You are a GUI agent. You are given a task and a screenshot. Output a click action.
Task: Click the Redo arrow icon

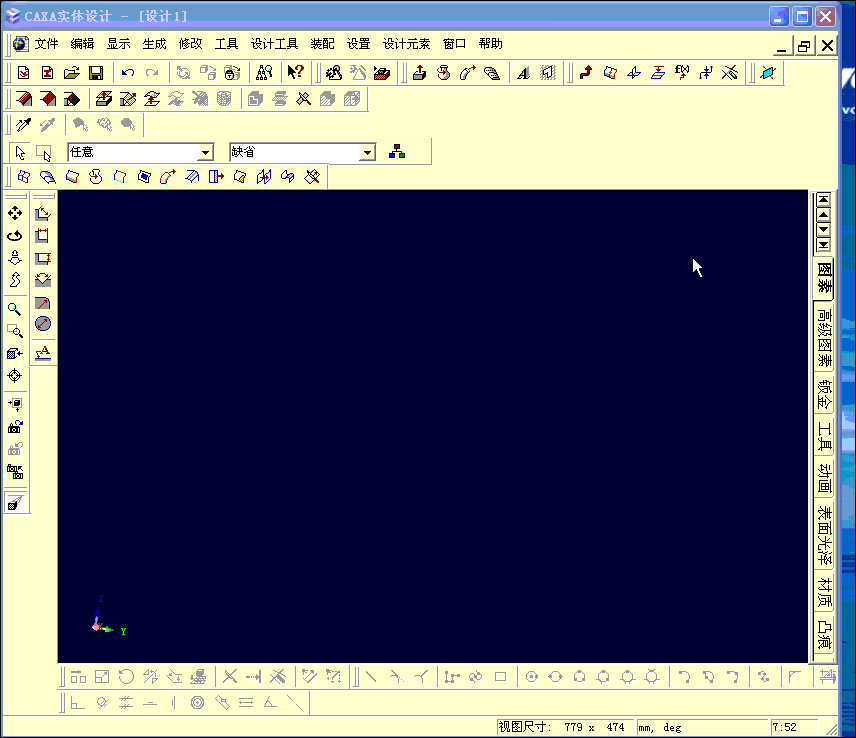click(152, 73)
